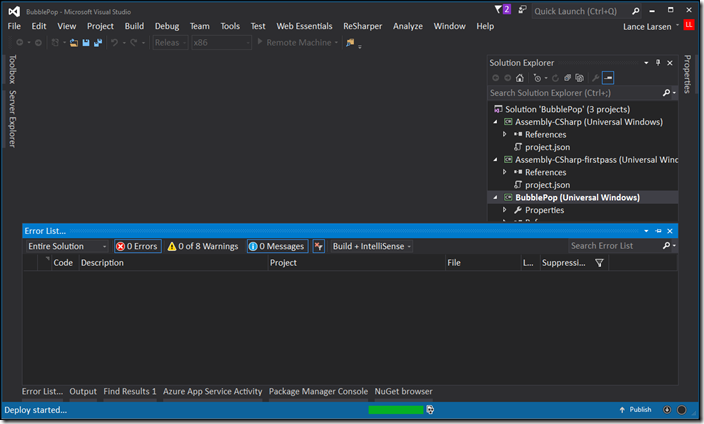
Task: Sort Error List by Description column
Action: (173, 263)
